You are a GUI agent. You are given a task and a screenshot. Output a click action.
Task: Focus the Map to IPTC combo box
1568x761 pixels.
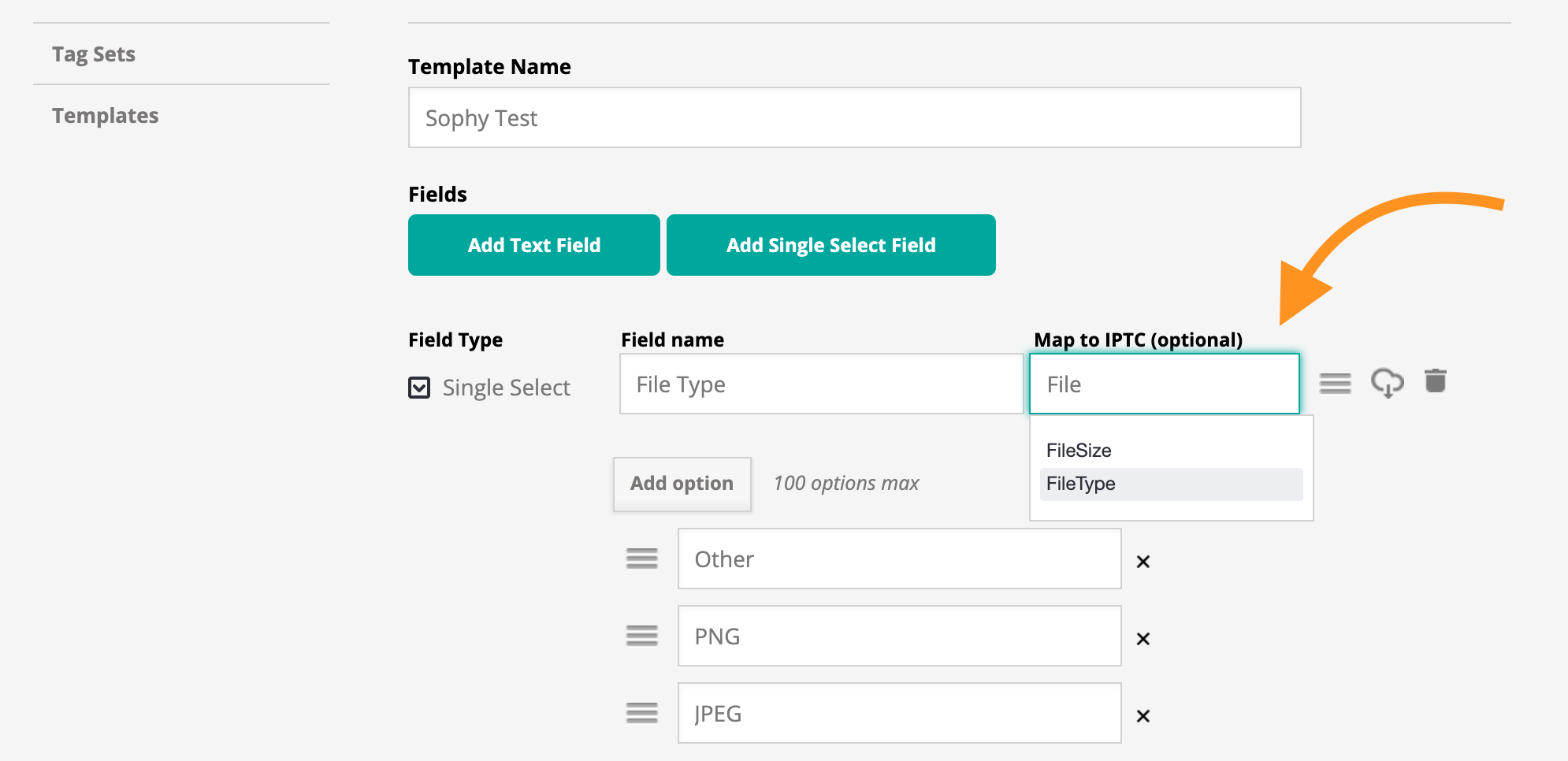pyautogui.click(x=1165, y=384)
